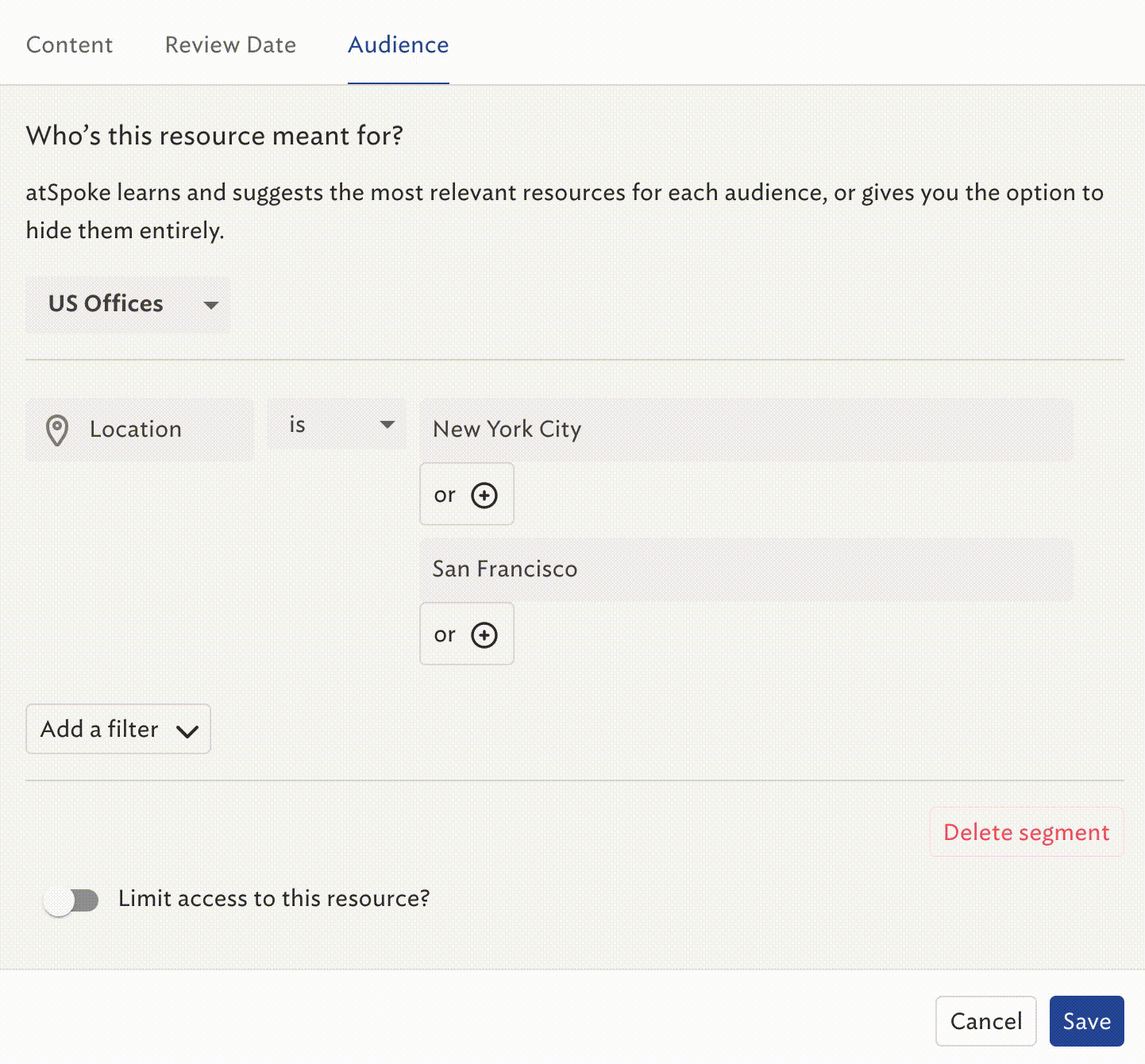Toggle Limit access to this resource
This screenshot has width=1145, height=1064.
pos(71,900)
